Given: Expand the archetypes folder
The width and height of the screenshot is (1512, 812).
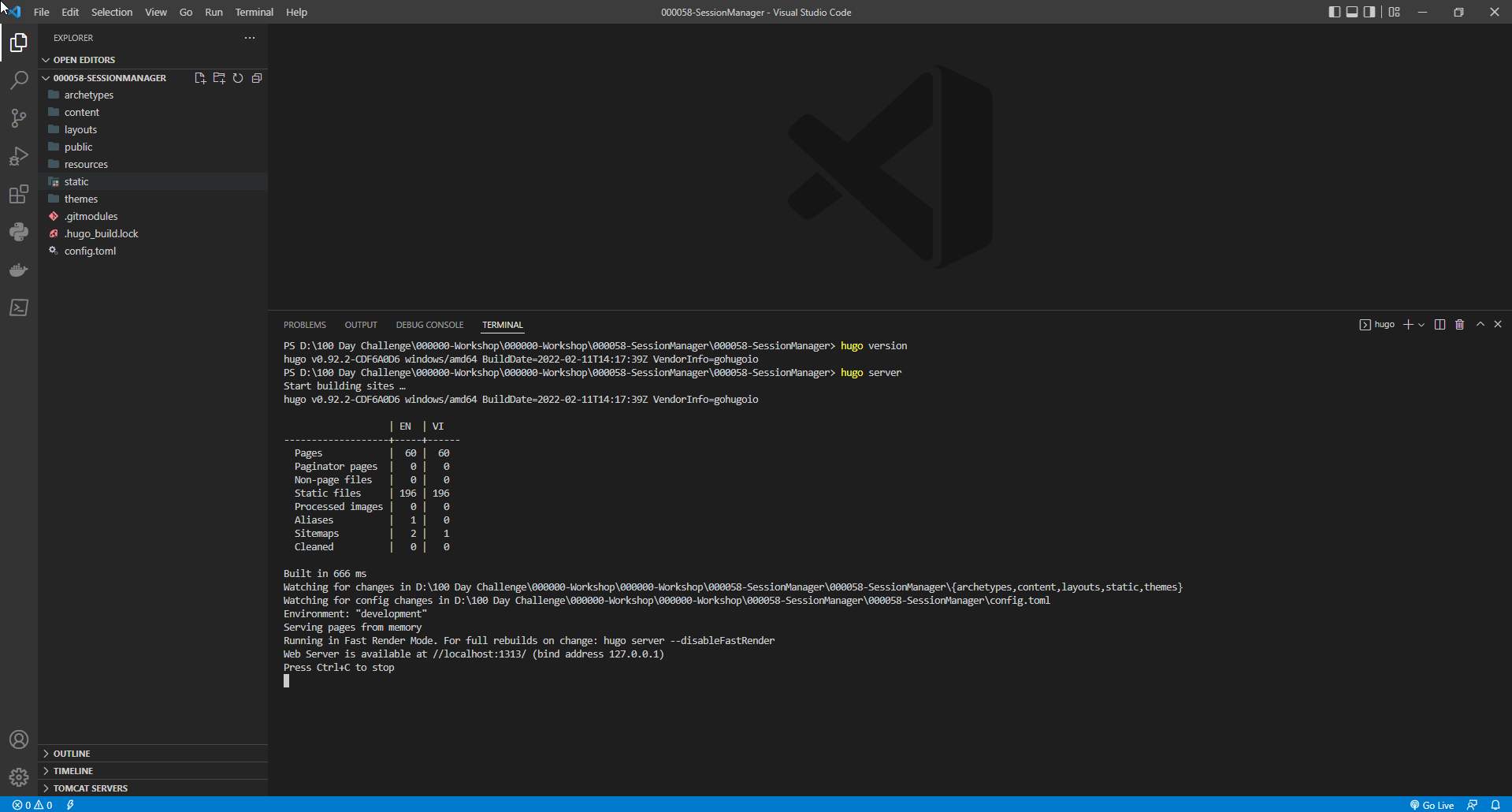Looking at the screenshot, I should tap(153, 95).
